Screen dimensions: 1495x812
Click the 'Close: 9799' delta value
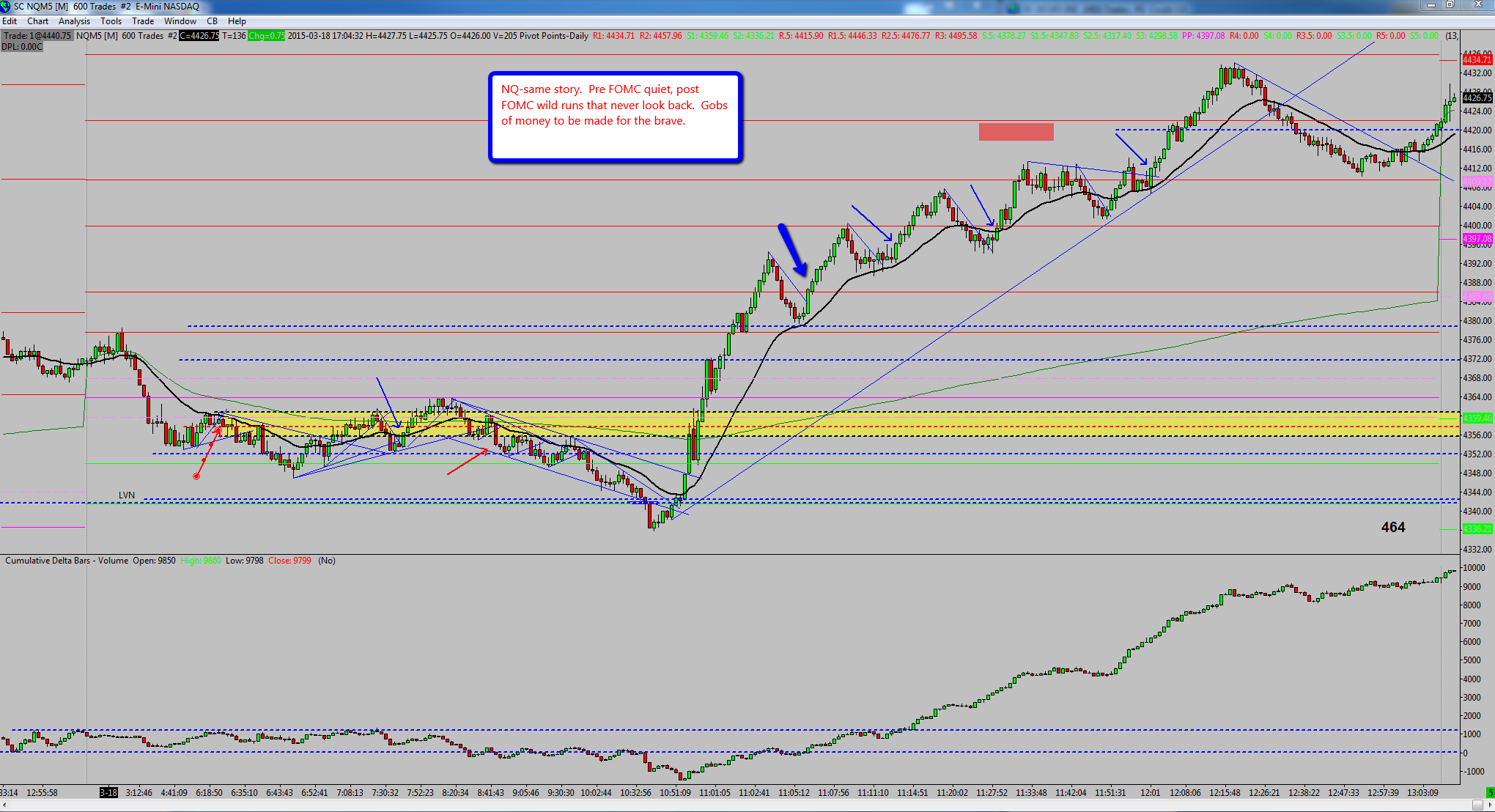[x=289, y=561]
